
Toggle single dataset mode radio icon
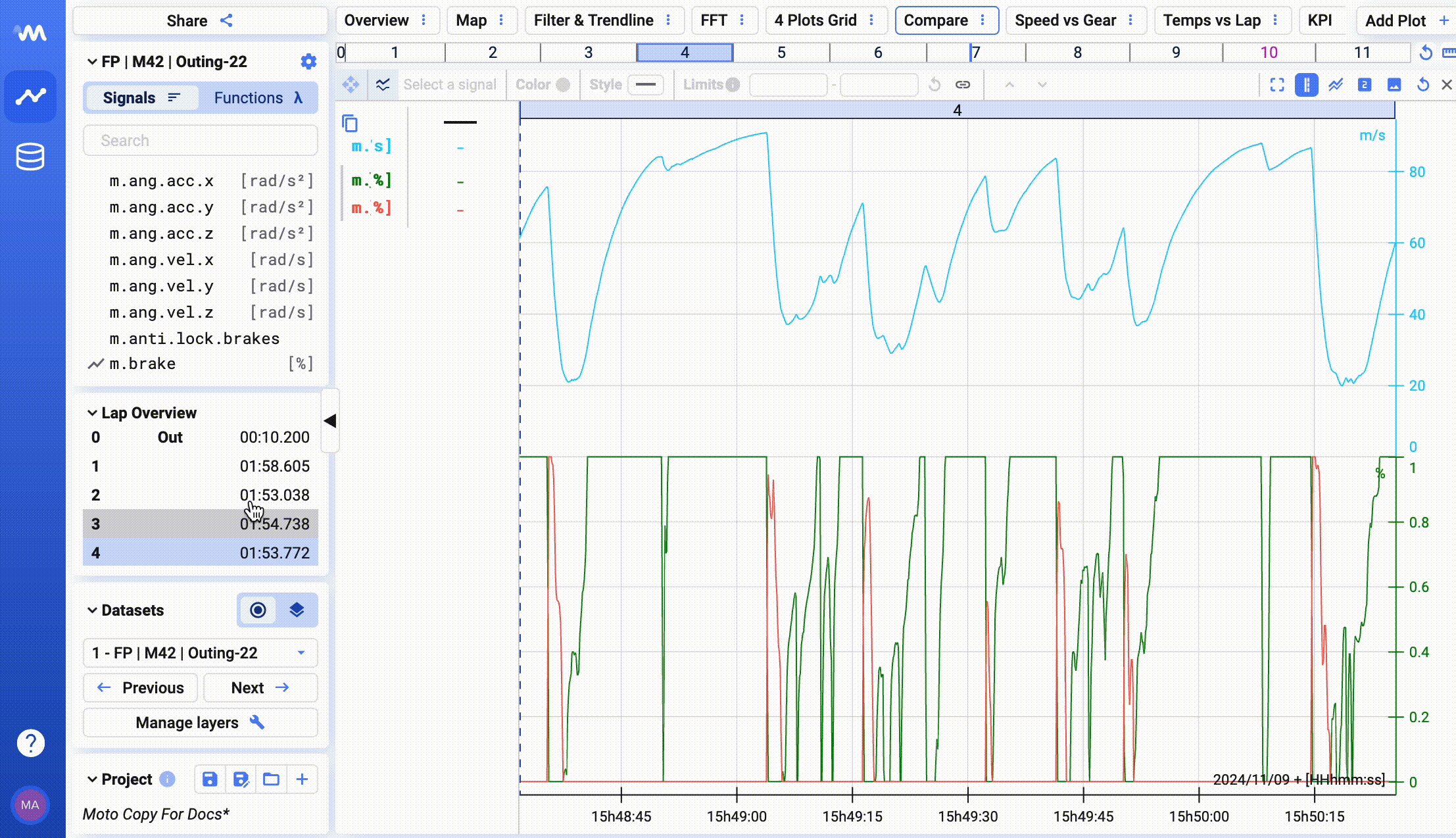click(x=258, y=610)
